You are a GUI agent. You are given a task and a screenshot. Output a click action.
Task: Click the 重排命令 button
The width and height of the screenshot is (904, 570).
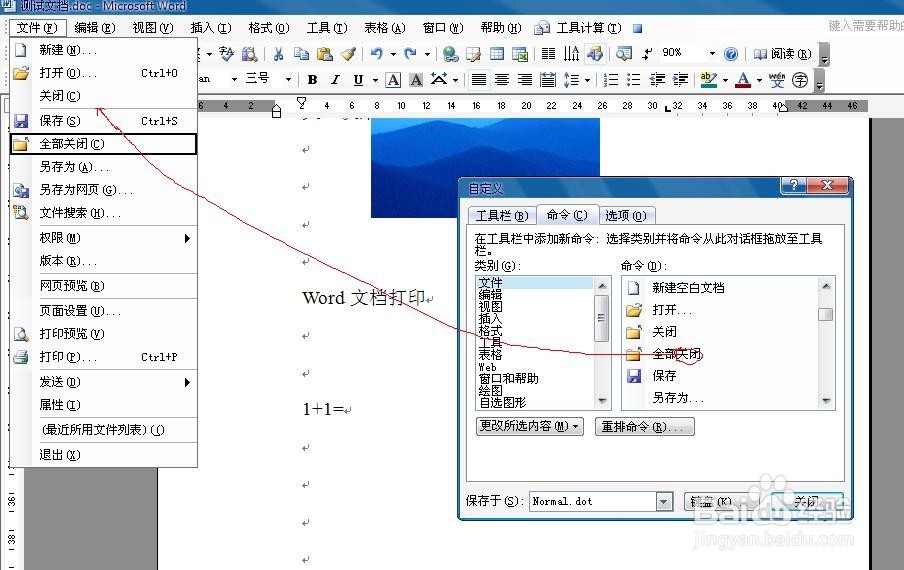pyautogui.click(x=645, y=426)
